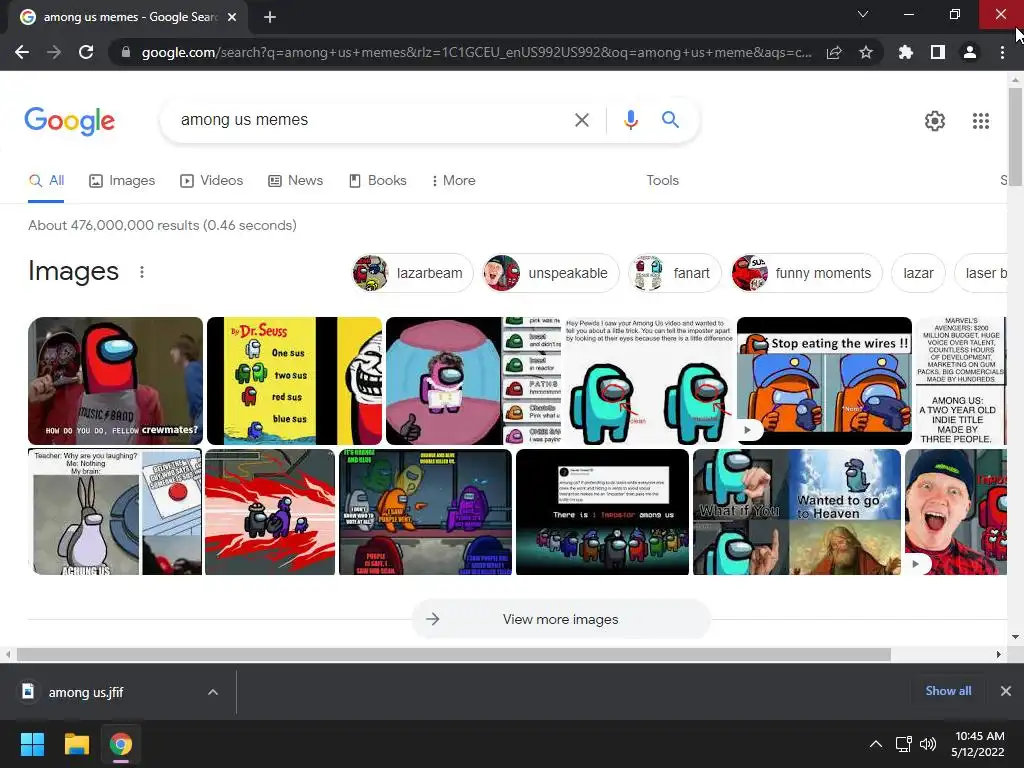The width and height of the screenshot is (1024, 768).
Task: Share this page from address bar
Action: [834, 52]
